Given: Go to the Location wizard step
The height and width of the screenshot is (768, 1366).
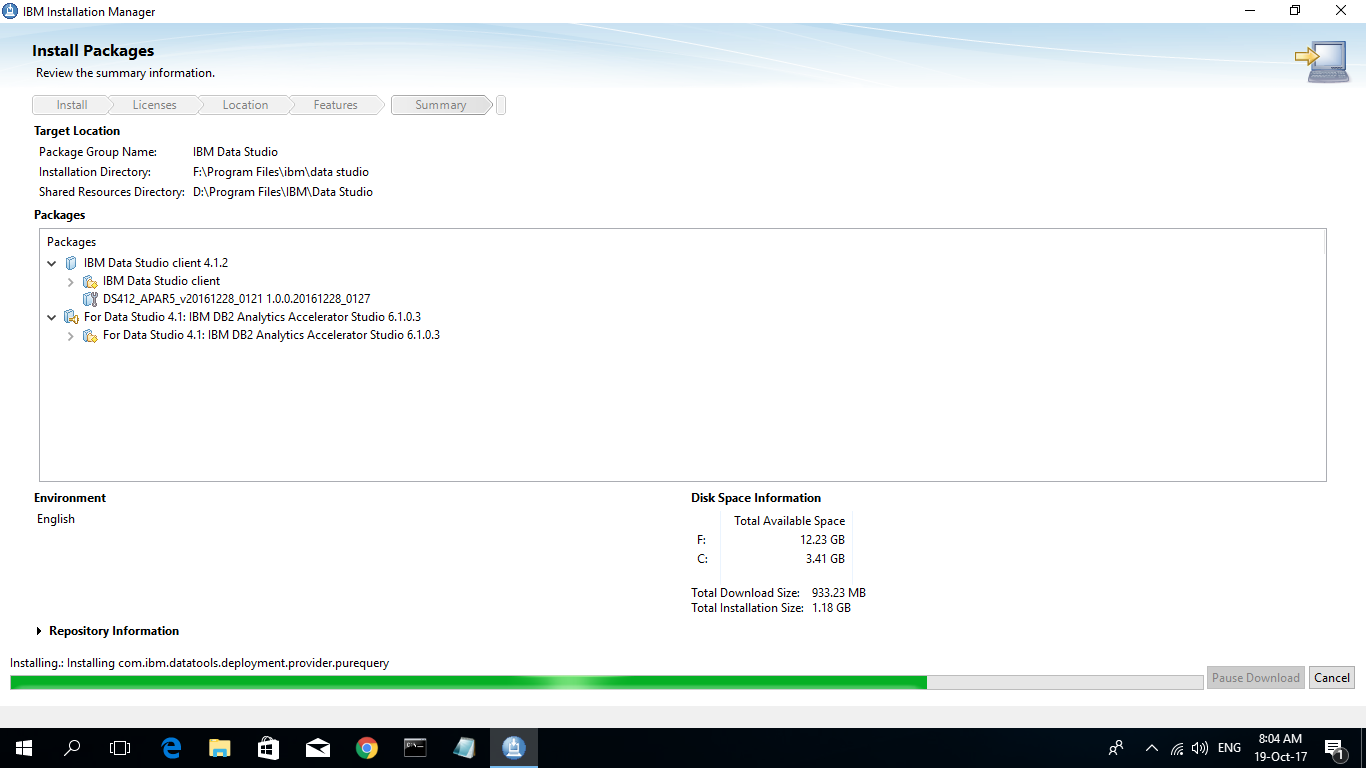Looking at the screenshot, I should [x=245, y=105].
